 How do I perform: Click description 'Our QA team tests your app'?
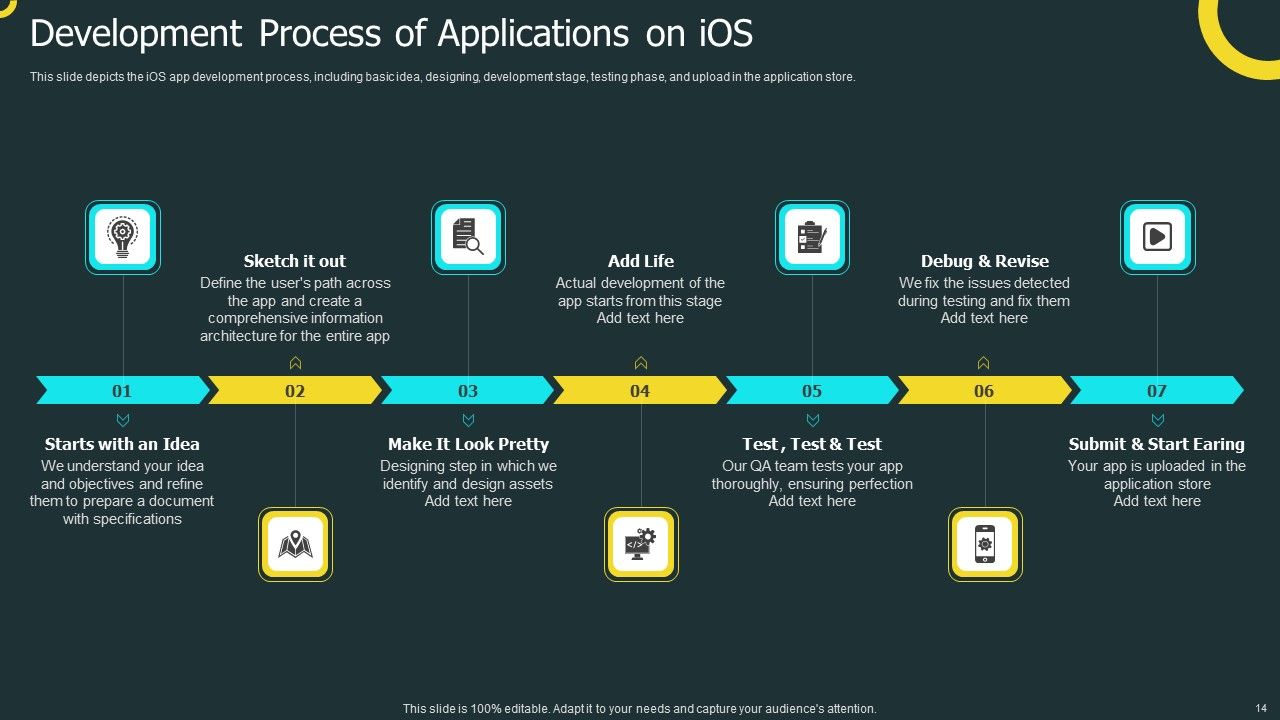click(x=812, y=484)
